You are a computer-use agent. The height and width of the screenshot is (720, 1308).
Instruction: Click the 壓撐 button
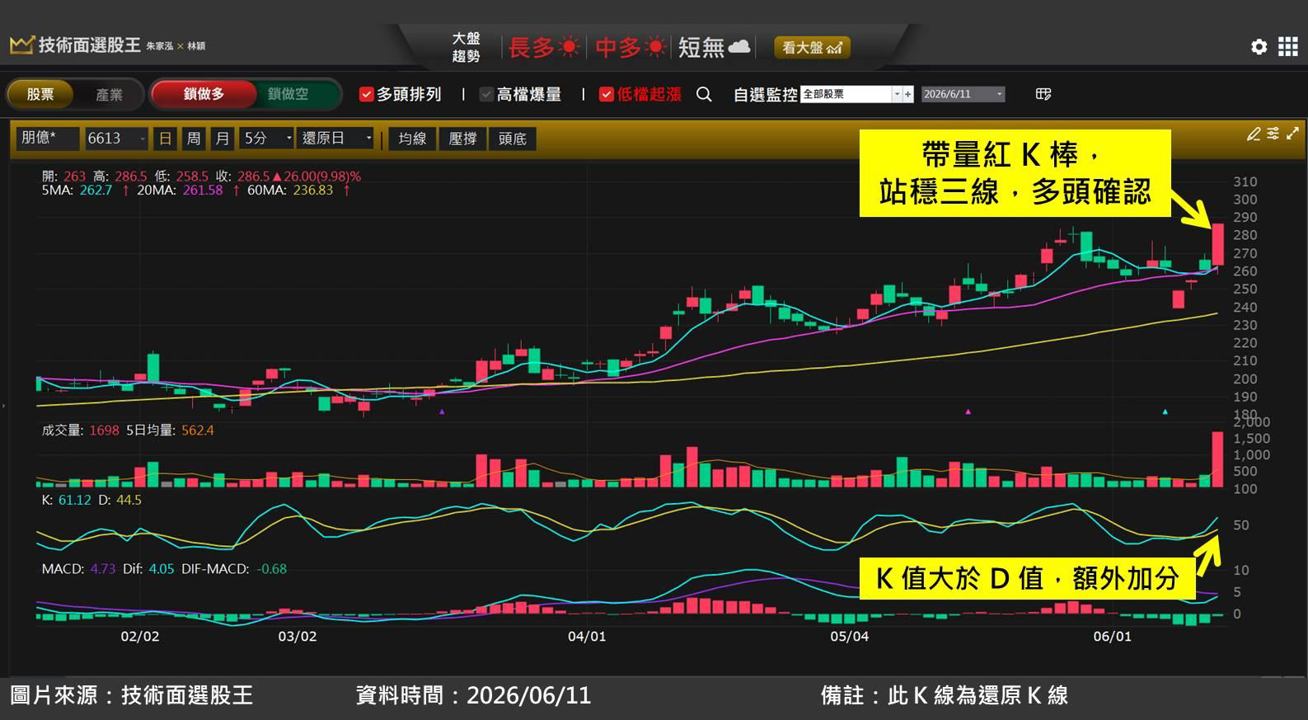click(463, 138)
